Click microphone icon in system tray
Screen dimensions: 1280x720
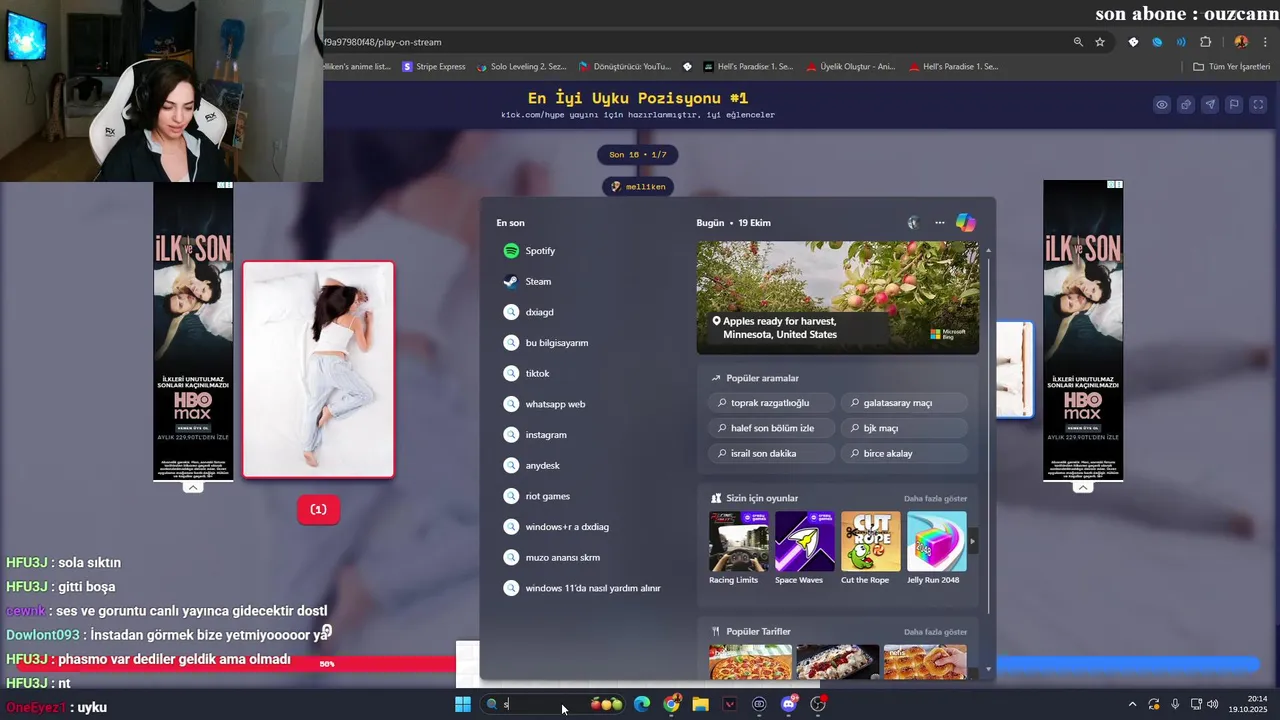coord(1175,705)
